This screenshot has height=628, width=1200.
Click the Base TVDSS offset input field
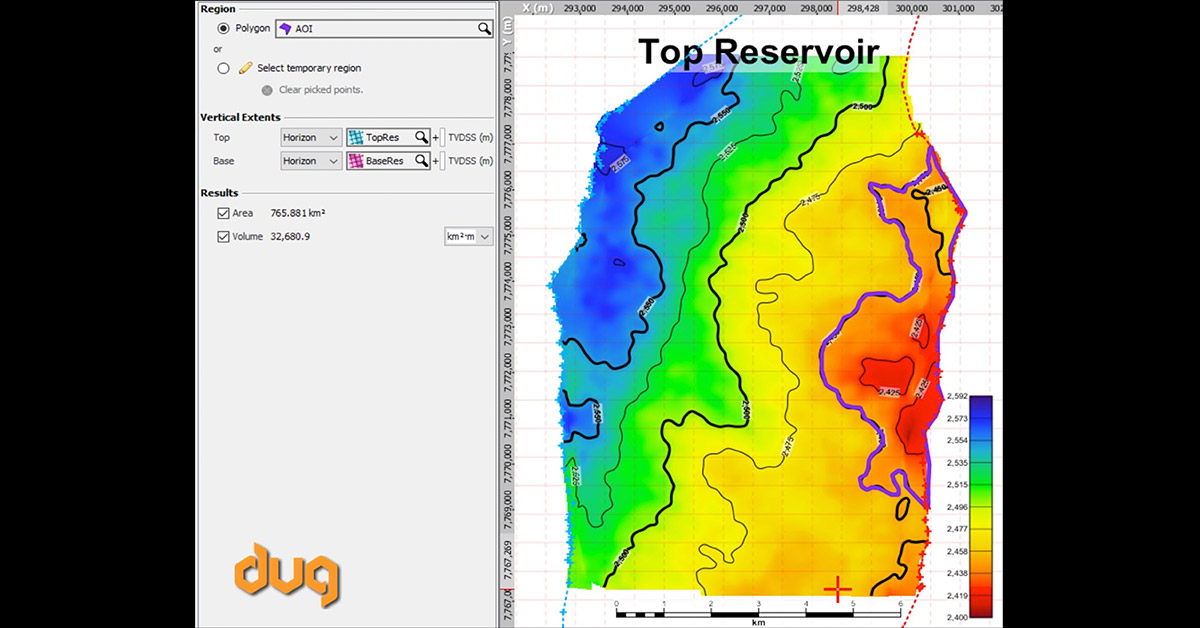[x=444, y=161]
